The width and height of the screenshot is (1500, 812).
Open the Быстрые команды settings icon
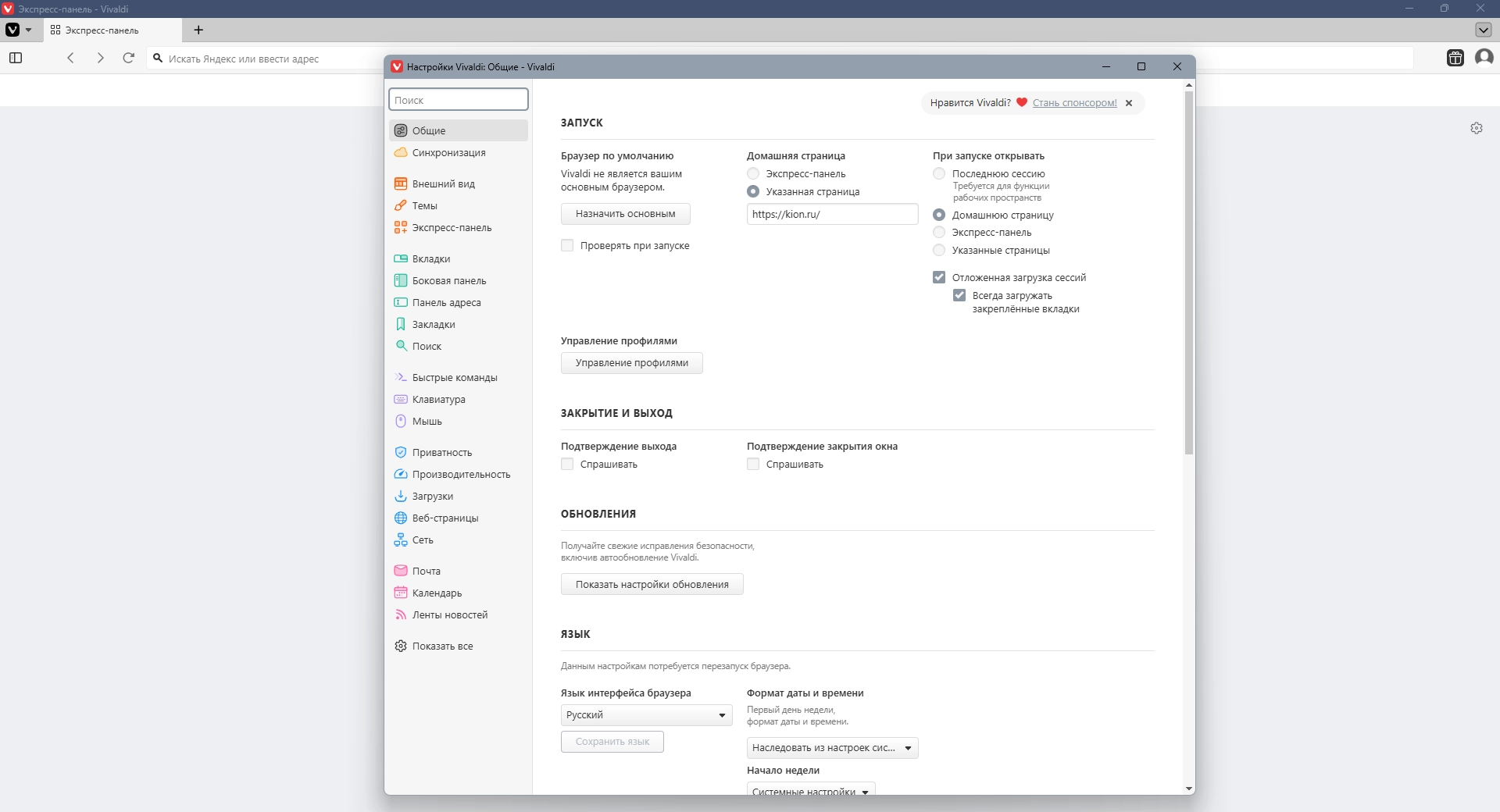pyautogui.click(x=401, y=377)
